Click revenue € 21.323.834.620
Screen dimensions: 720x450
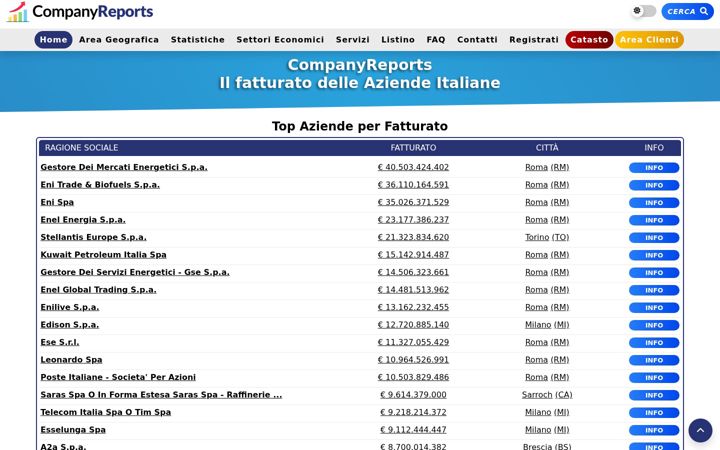click(x=413, y=237)
